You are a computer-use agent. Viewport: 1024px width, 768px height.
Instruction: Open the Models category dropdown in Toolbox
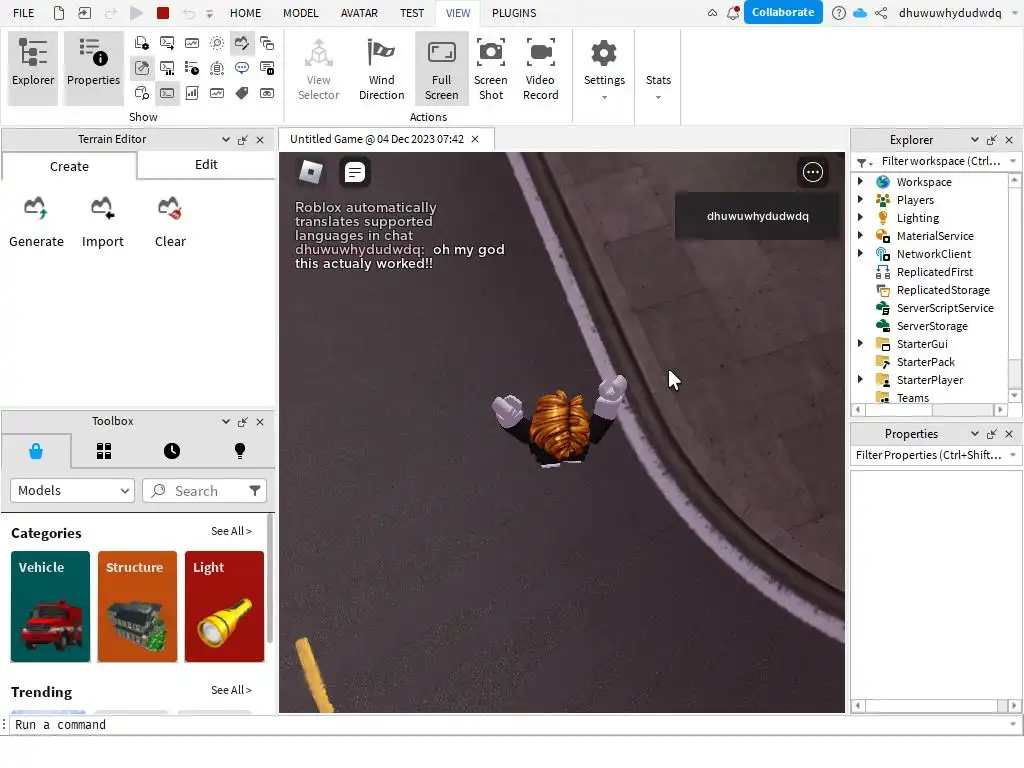click(72, 490)
